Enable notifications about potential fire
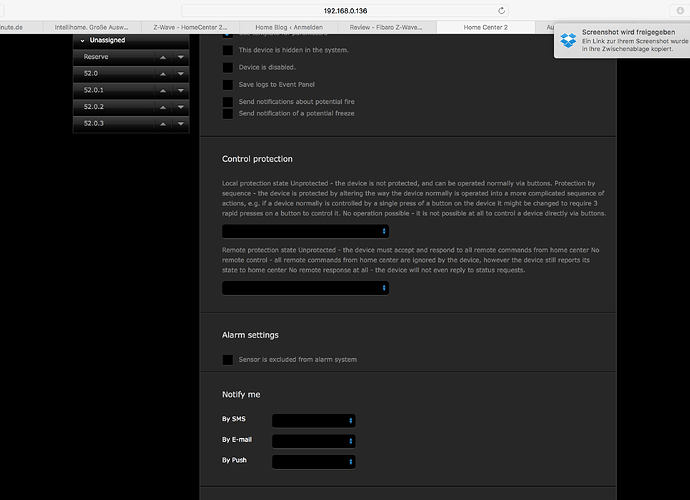The width and height of the screenshot is (690, 500). [228, 102]
